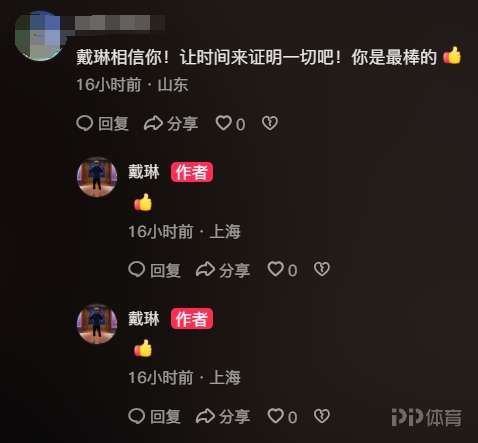Dislike the top comment with broken heart
The height and width of the screenshot is (443, 478).
(x=270, y=123)
